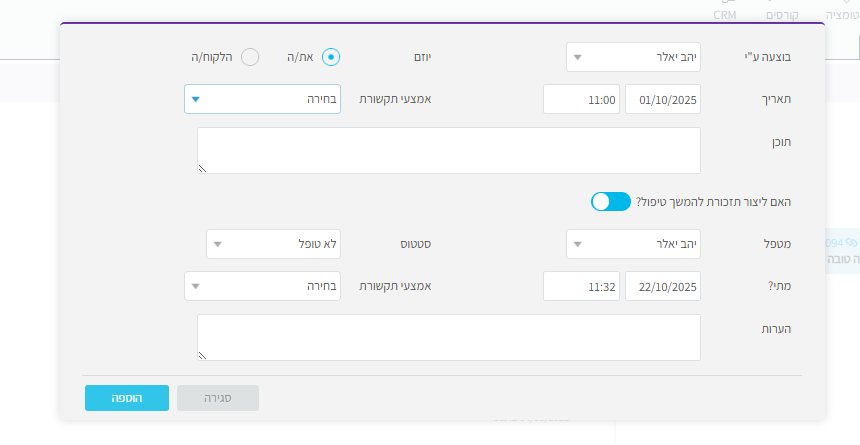The width and height of the screenshot is (860, 445).
Task: Select the הלקוח/ה initiator radio button
Action: point(250,57)
